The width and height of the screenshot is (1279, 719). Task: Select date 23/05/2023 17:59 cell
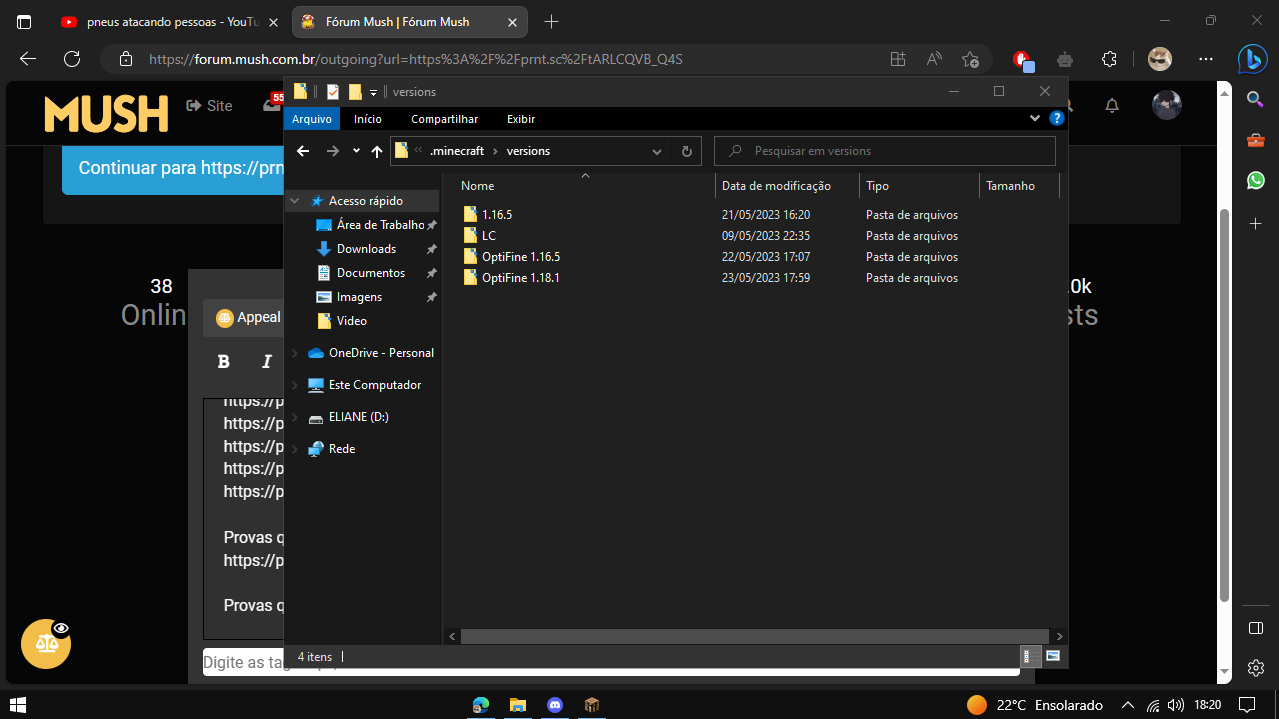766,278
